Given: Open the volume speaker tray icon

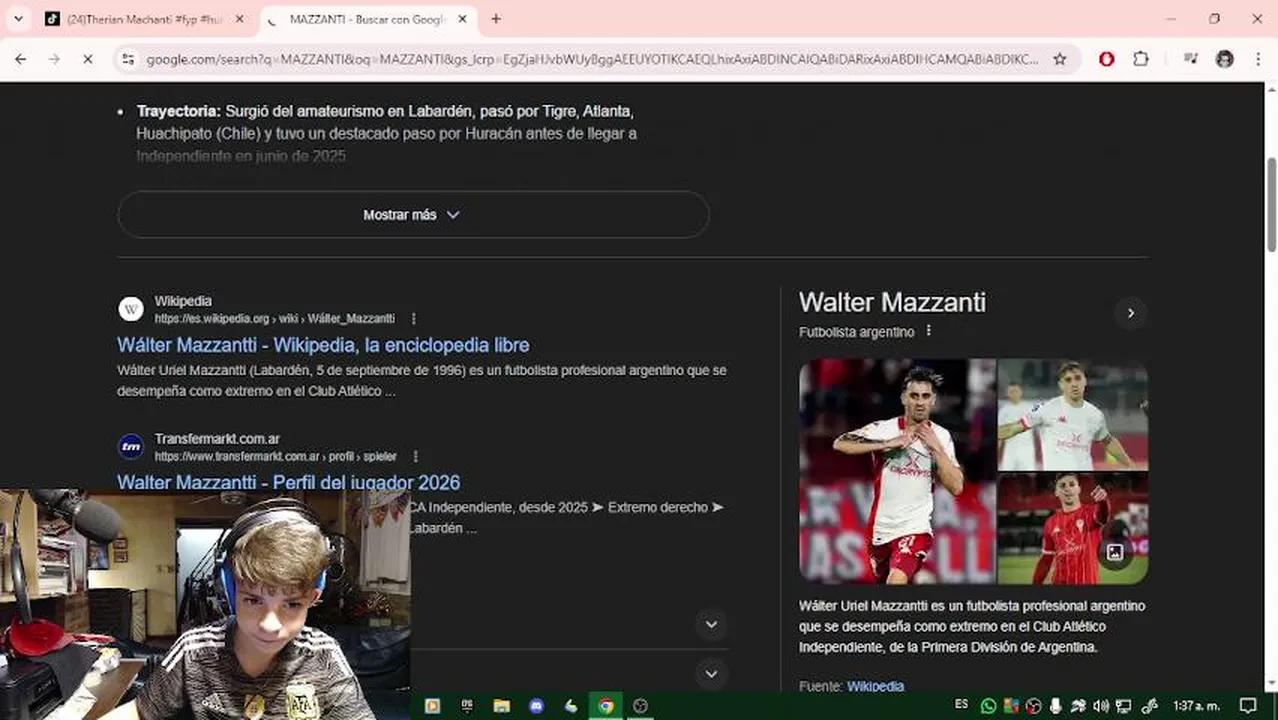Looking at the screenshot, I should [x=1101, y=706].
